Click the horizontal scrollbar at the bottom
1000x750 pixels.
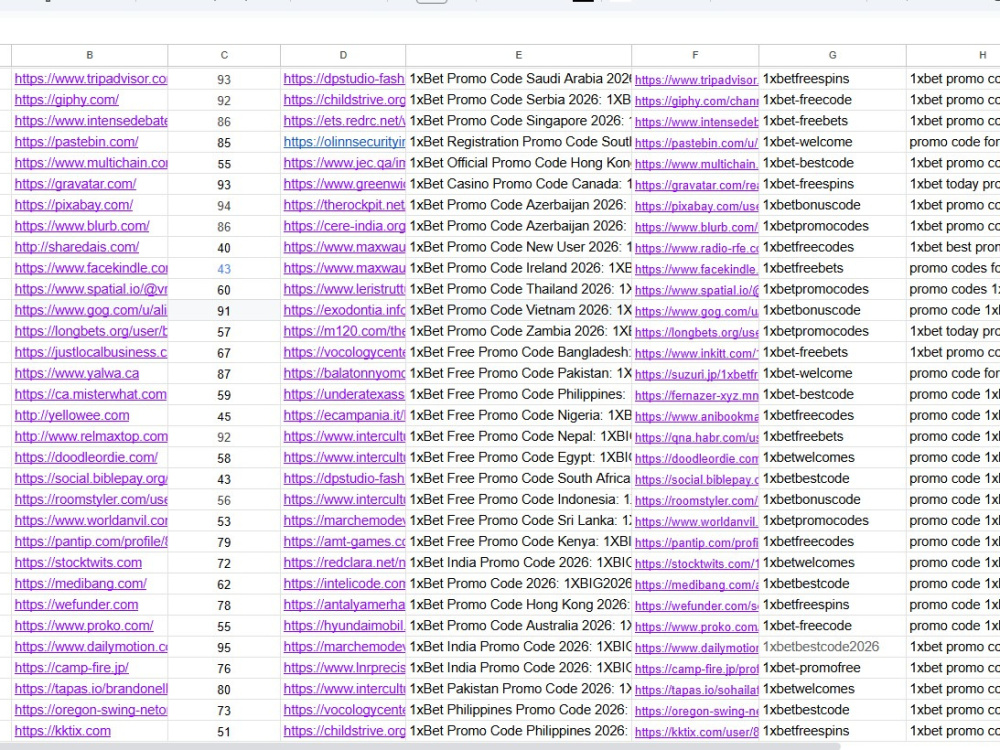421,746
